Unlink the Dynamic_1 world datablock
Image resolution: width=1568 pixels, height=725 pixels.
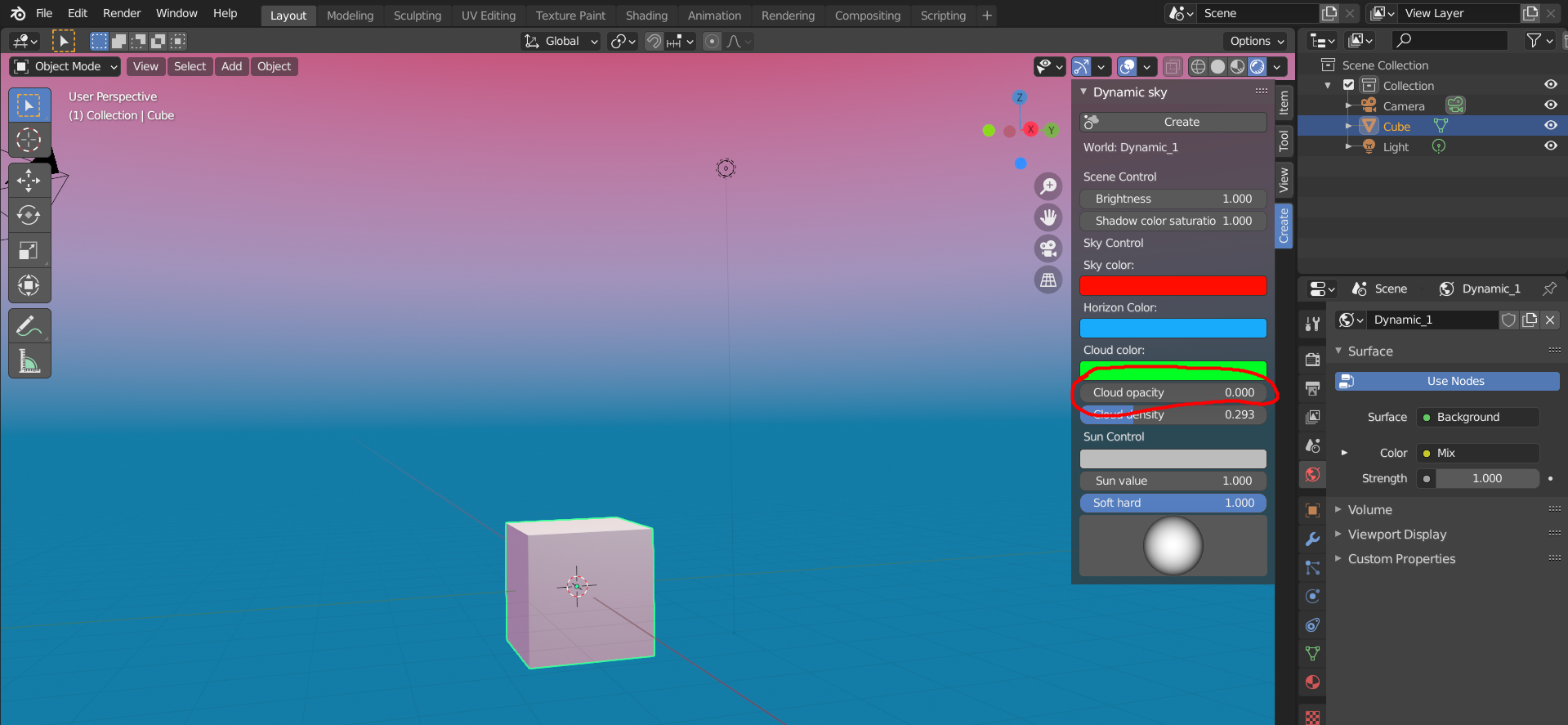pyautogui.click(x=1550, y=320)
